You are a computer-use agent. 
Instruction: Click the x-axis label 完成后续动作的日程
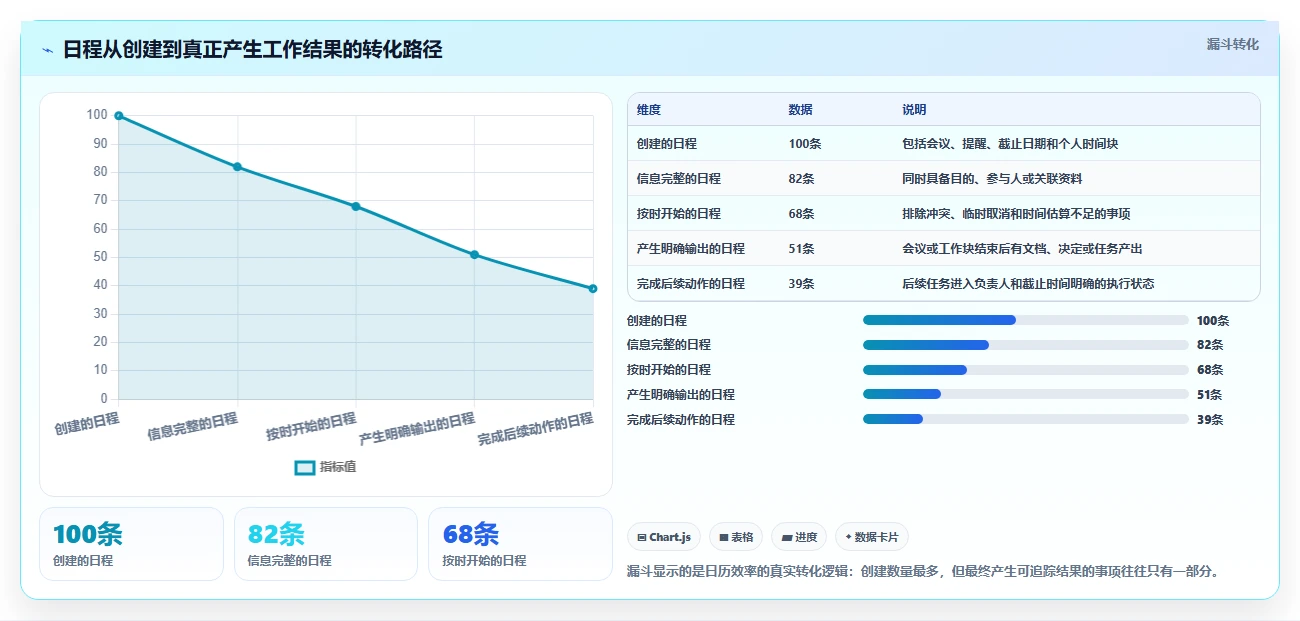click(x=536, y=429)
